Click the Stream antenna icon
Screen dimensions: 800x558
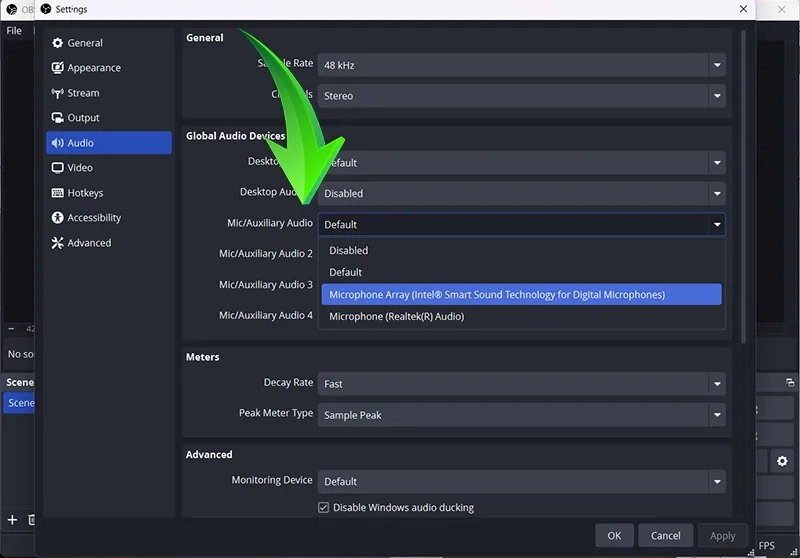(58, 93)
